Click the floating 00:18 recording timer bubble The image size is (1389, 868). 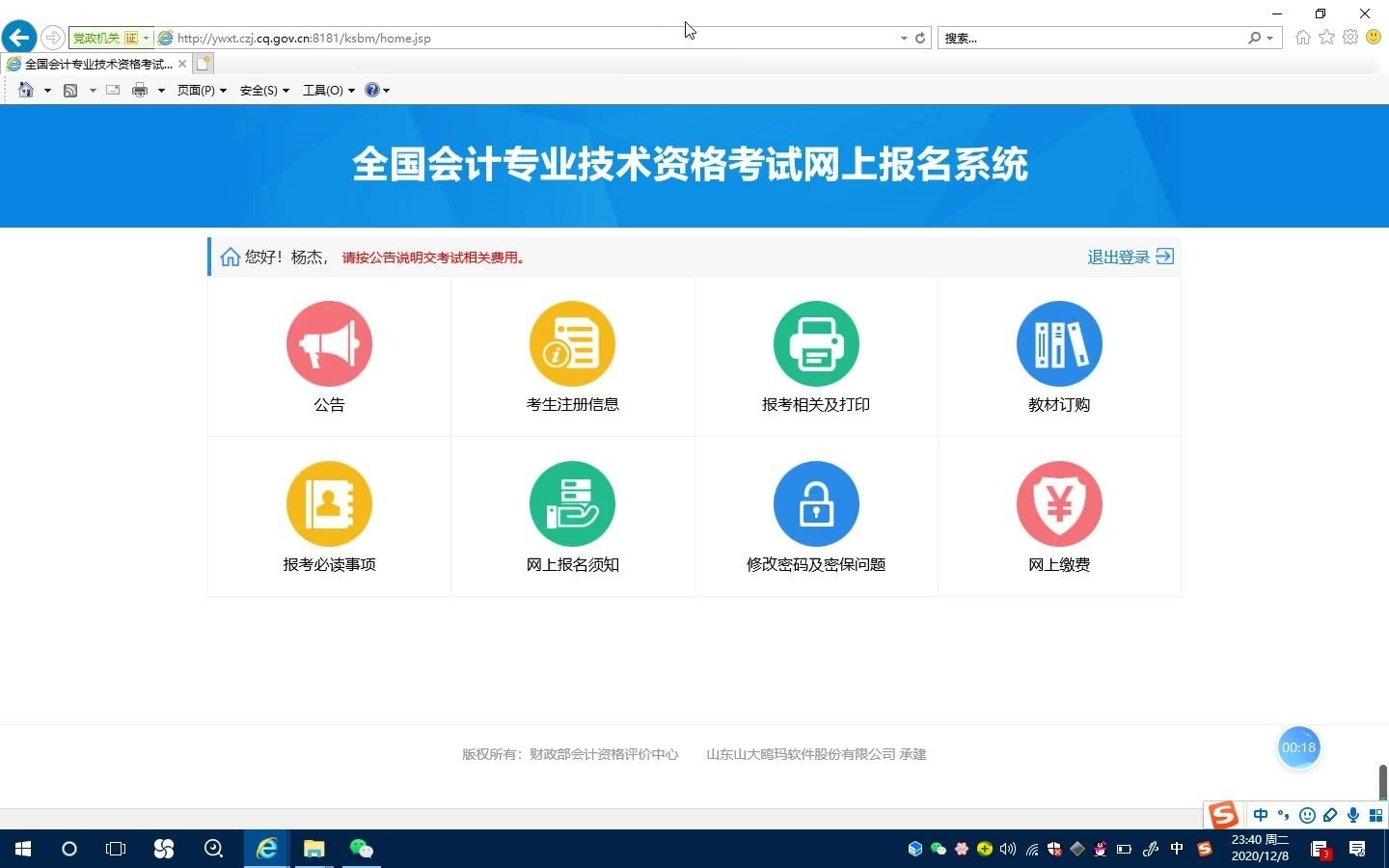[1298, 747]
